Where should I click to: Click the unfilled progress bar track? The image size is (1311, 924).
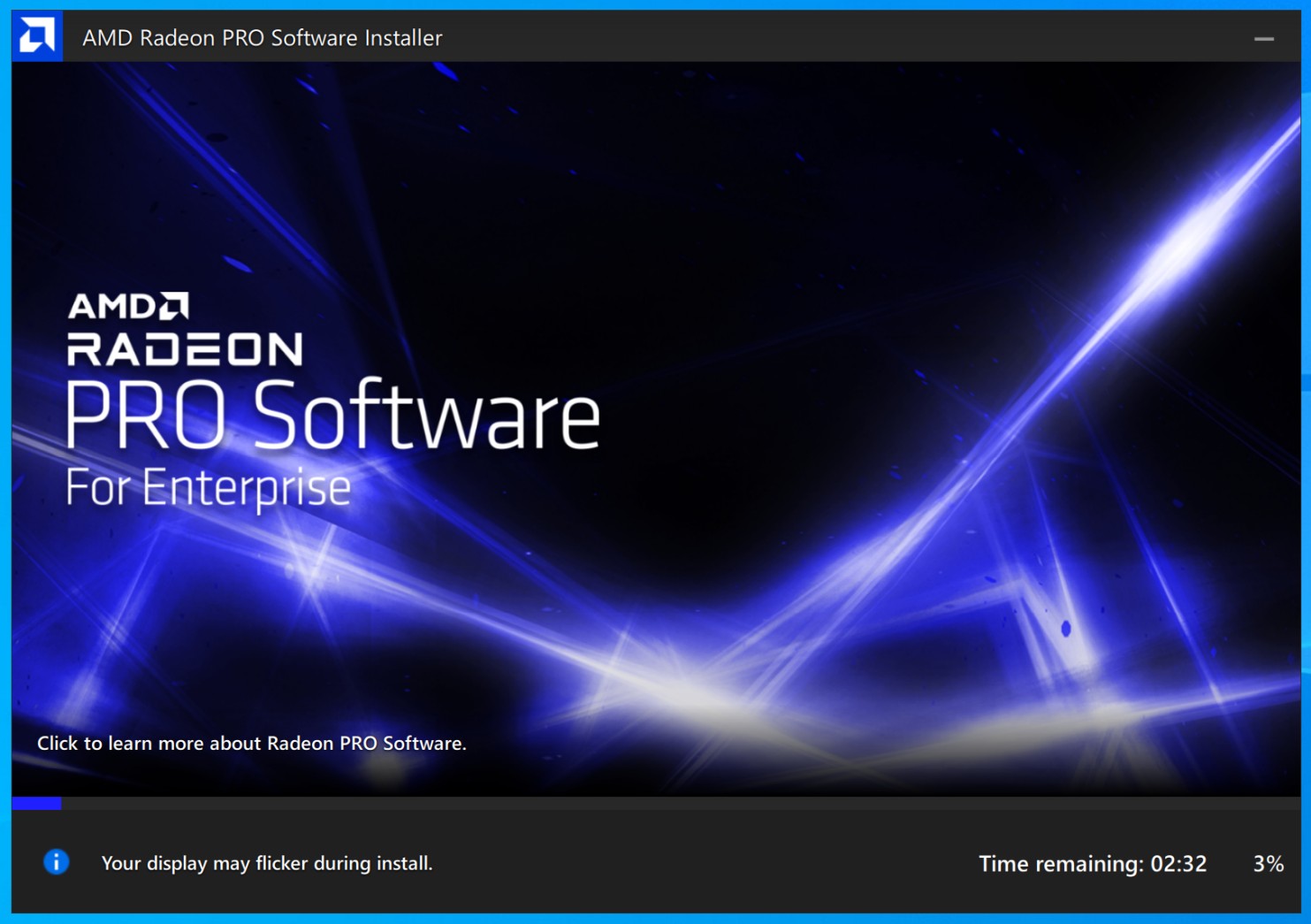pyautogui.click(x=619, y=805)
